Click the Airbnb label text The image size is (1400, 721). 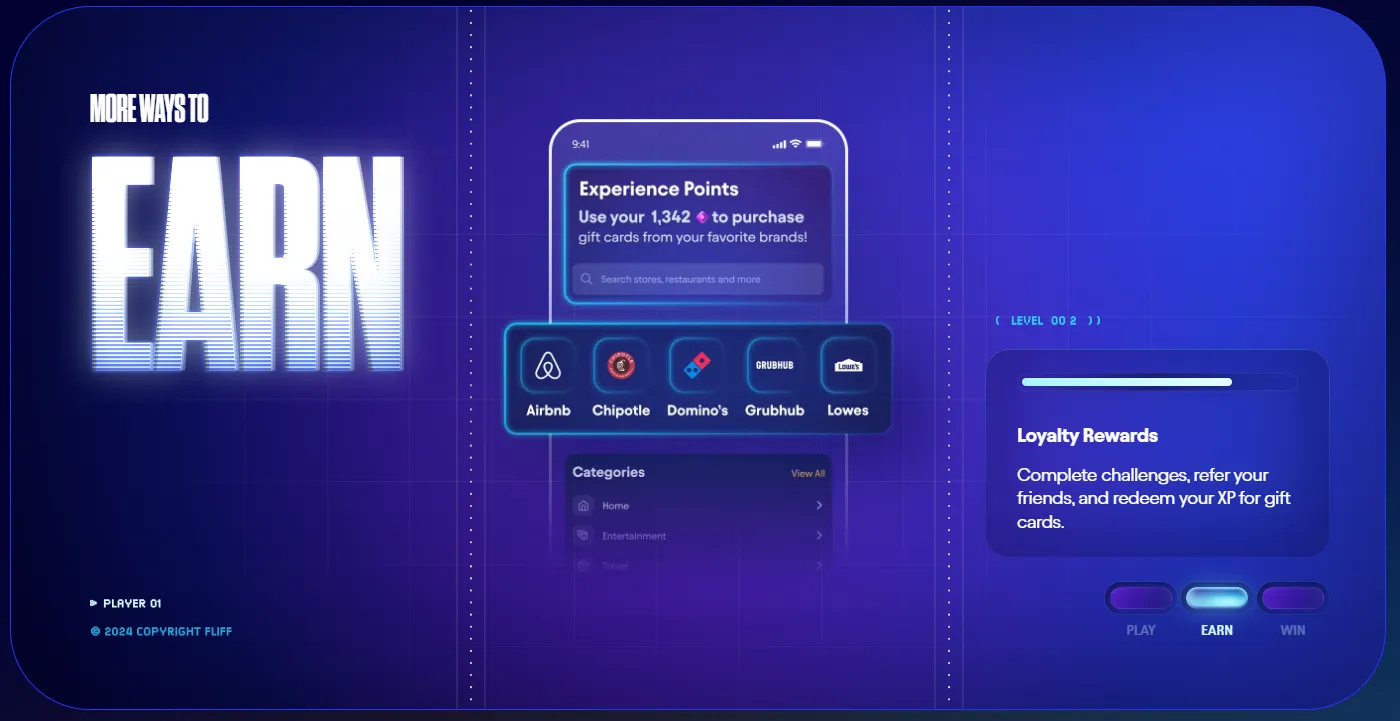548,410
